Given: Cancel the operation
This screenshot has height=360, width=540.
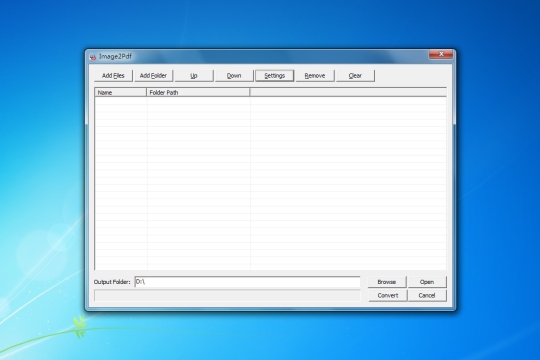Looking at the screenshot, I should coord(427,295).
